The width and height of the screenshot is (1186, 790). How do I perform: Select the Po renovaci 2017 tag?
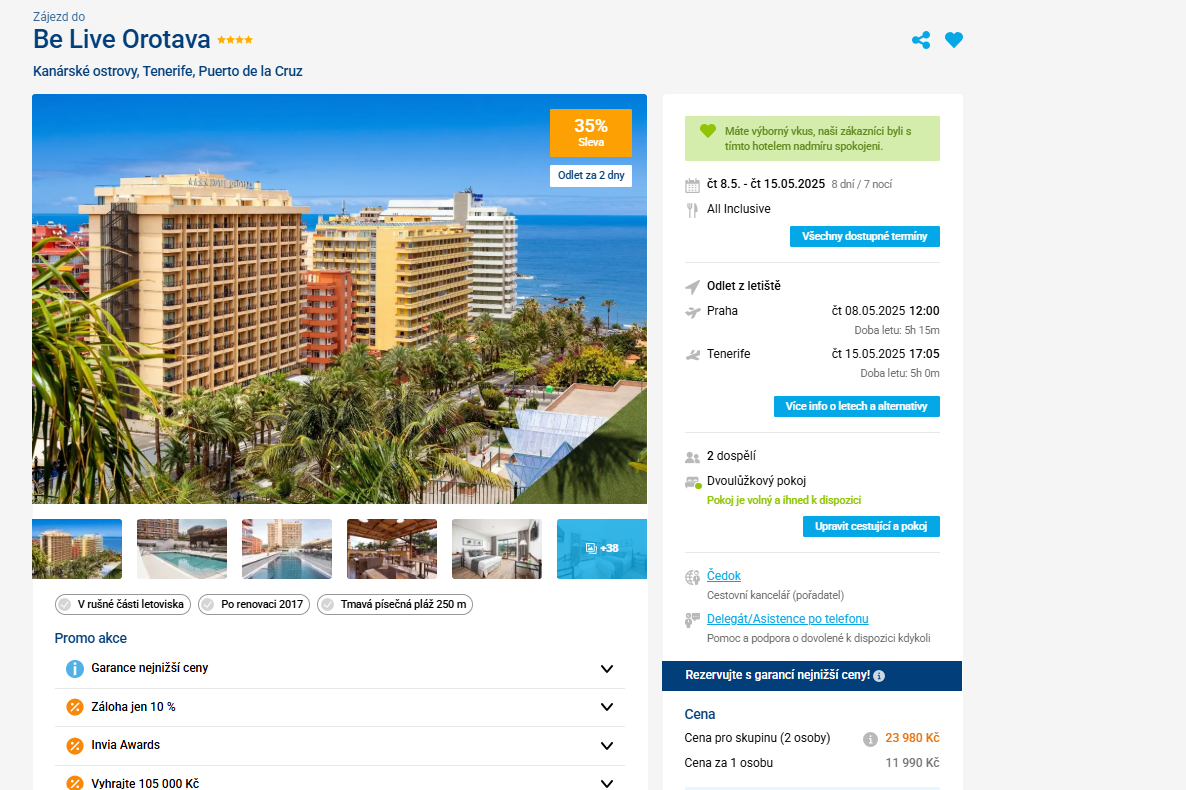pos(253,605)
